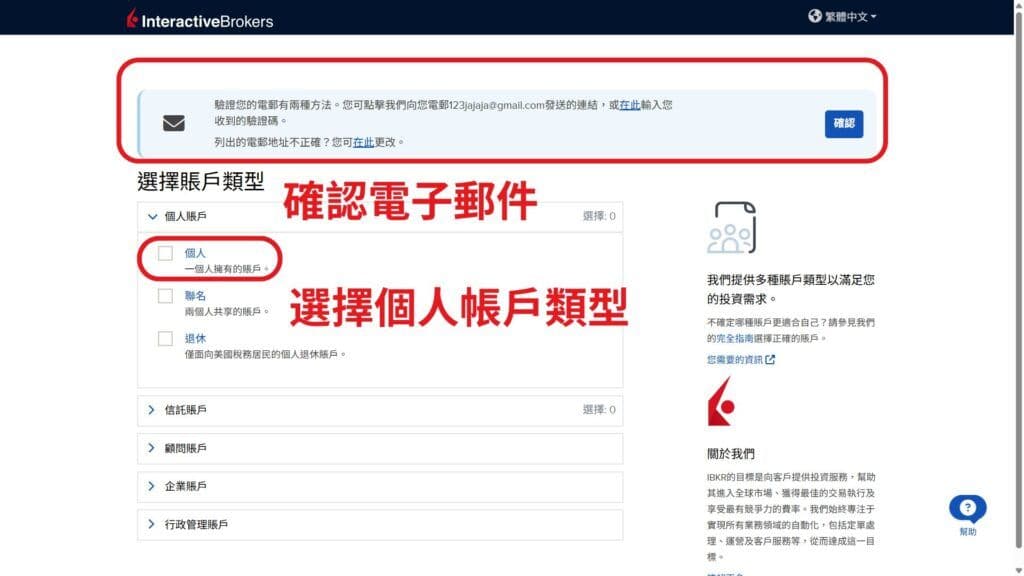Image resolution: width=1024 pixels, height=576 pixels.
Task: Collapse the 個人賬戶 section
Action: click(152, 216)
